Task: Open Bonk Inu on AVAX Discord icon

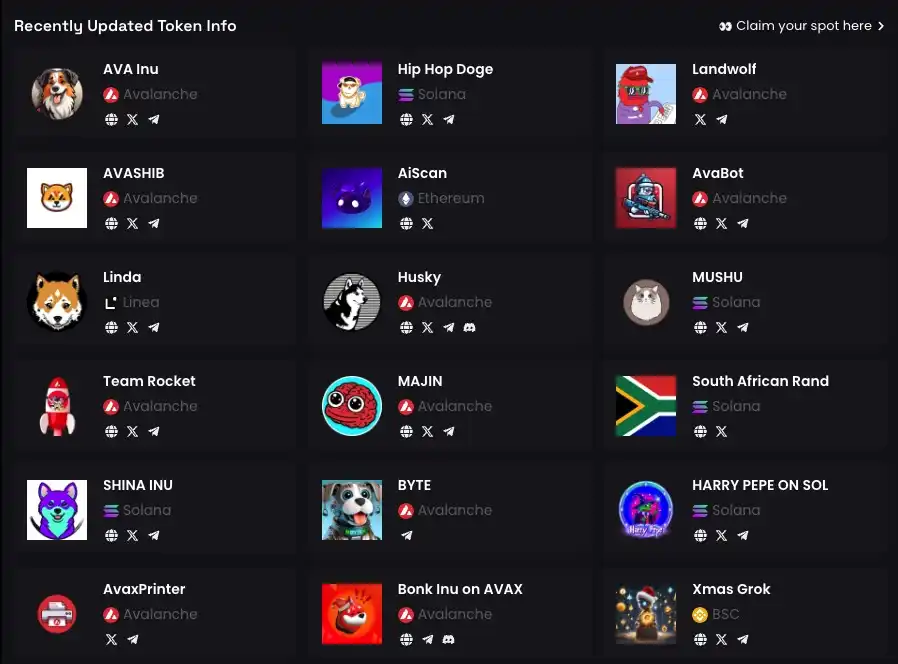Action: [x=448, y=639]
